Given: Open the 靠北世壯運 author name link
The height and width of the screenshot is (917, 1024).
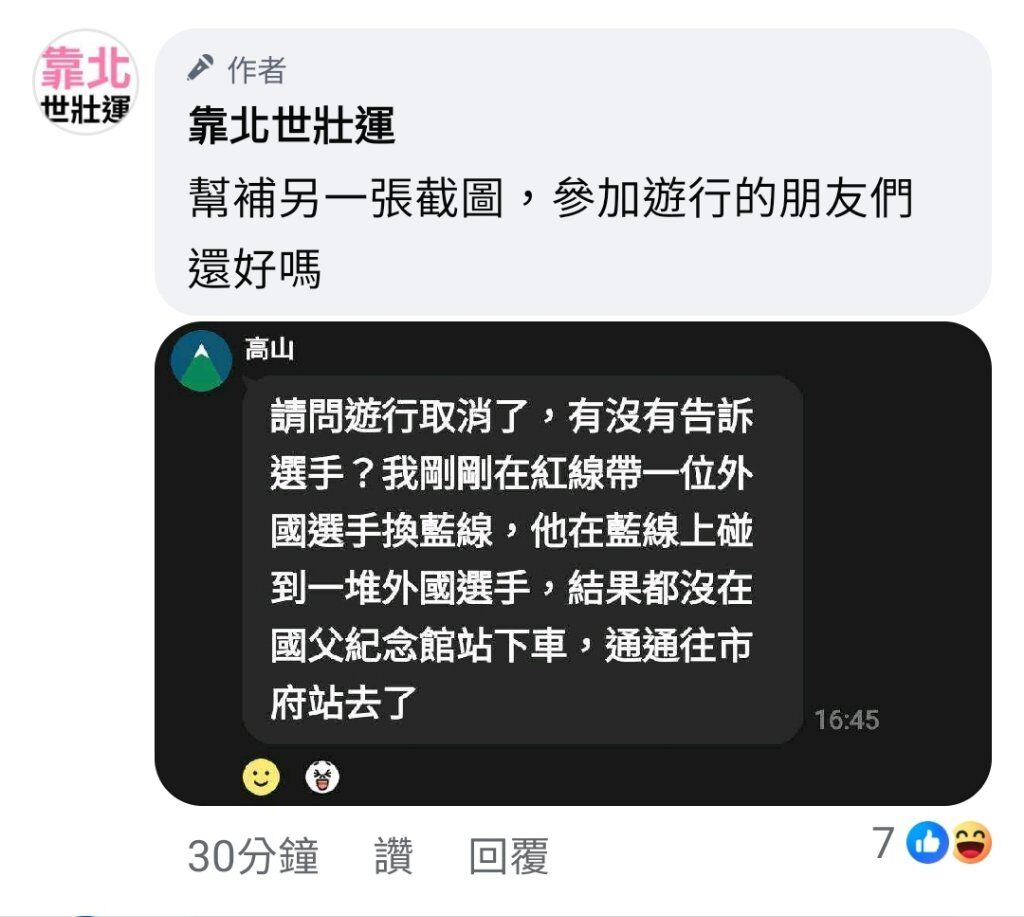Looking at the screenshot, I should pyautogui.click(x=291, y=125).
